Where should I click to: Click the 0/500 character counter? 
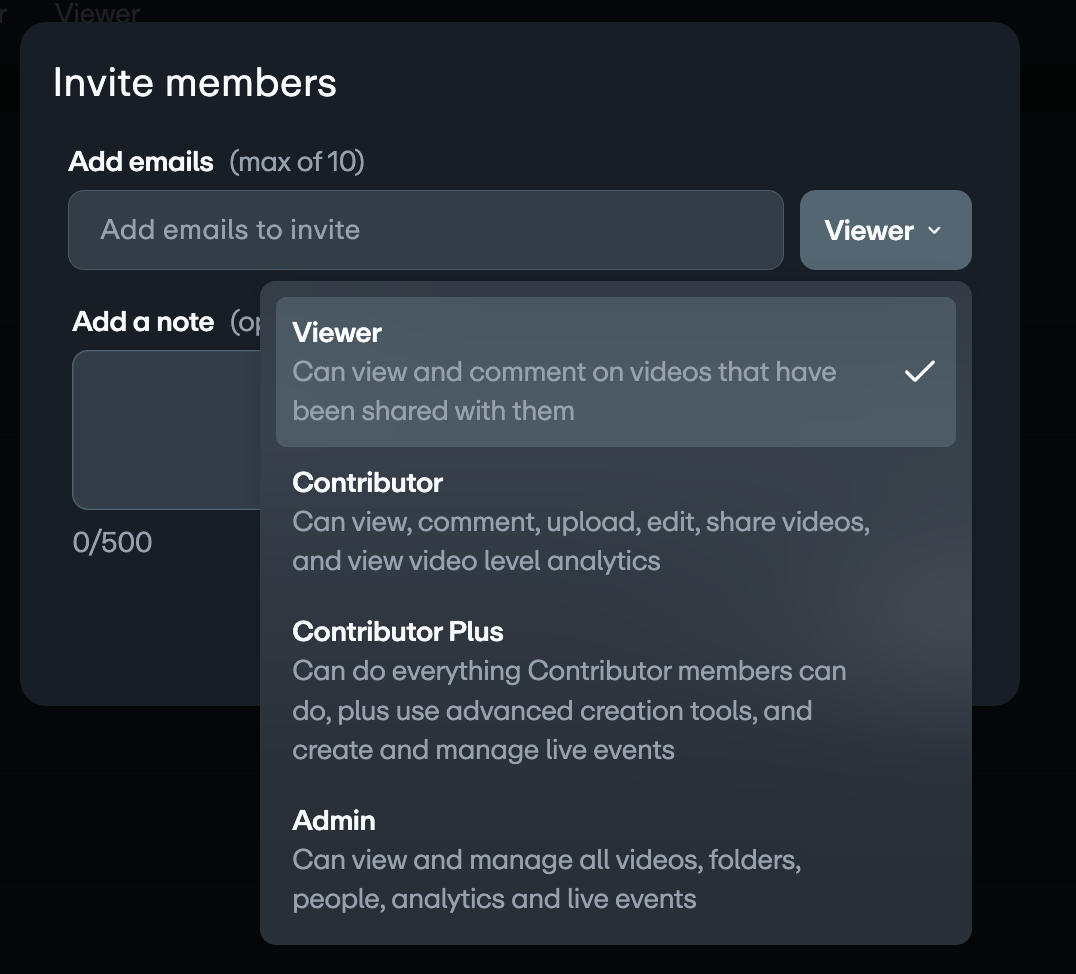[112, 543]
